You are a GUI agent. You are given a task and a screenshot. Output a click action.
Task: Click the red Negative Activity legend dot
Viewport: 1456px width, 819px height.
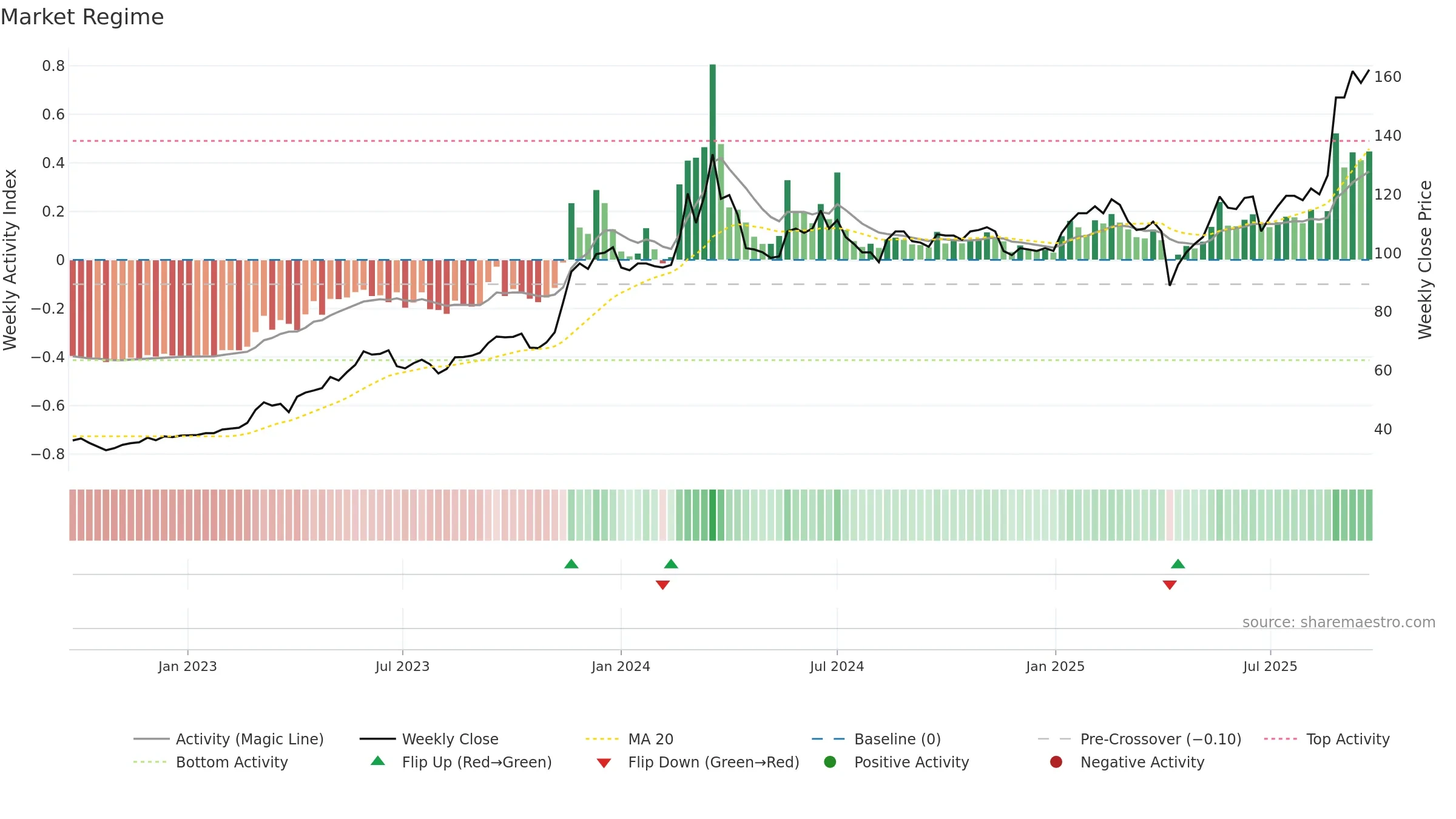coord(1056,761)
